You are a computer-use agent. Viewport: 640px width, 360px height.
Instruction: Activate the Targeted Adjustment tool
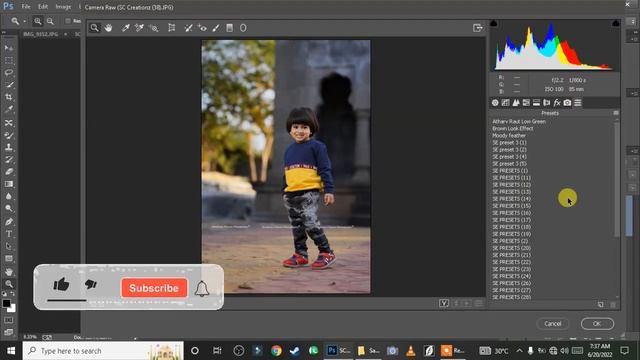pyautogui.click(x=154, y=28)
